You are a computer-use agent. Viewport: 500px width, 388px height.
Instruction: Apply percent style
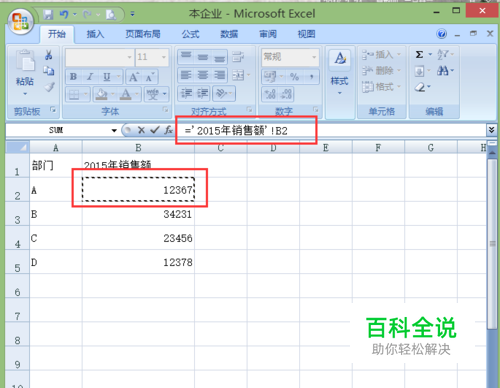pos(294,77)
